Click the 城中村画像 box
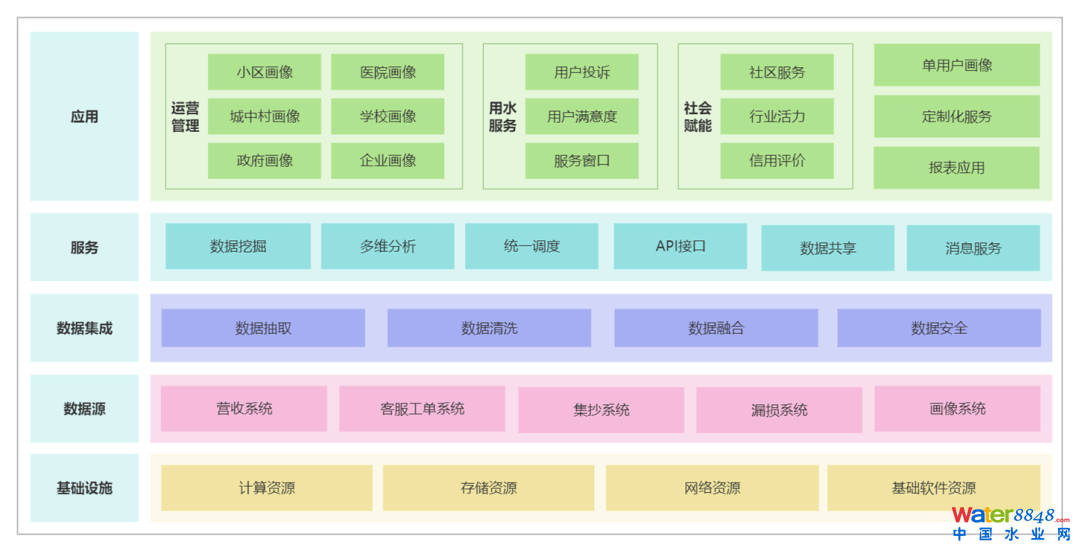 tap(264, 116)
